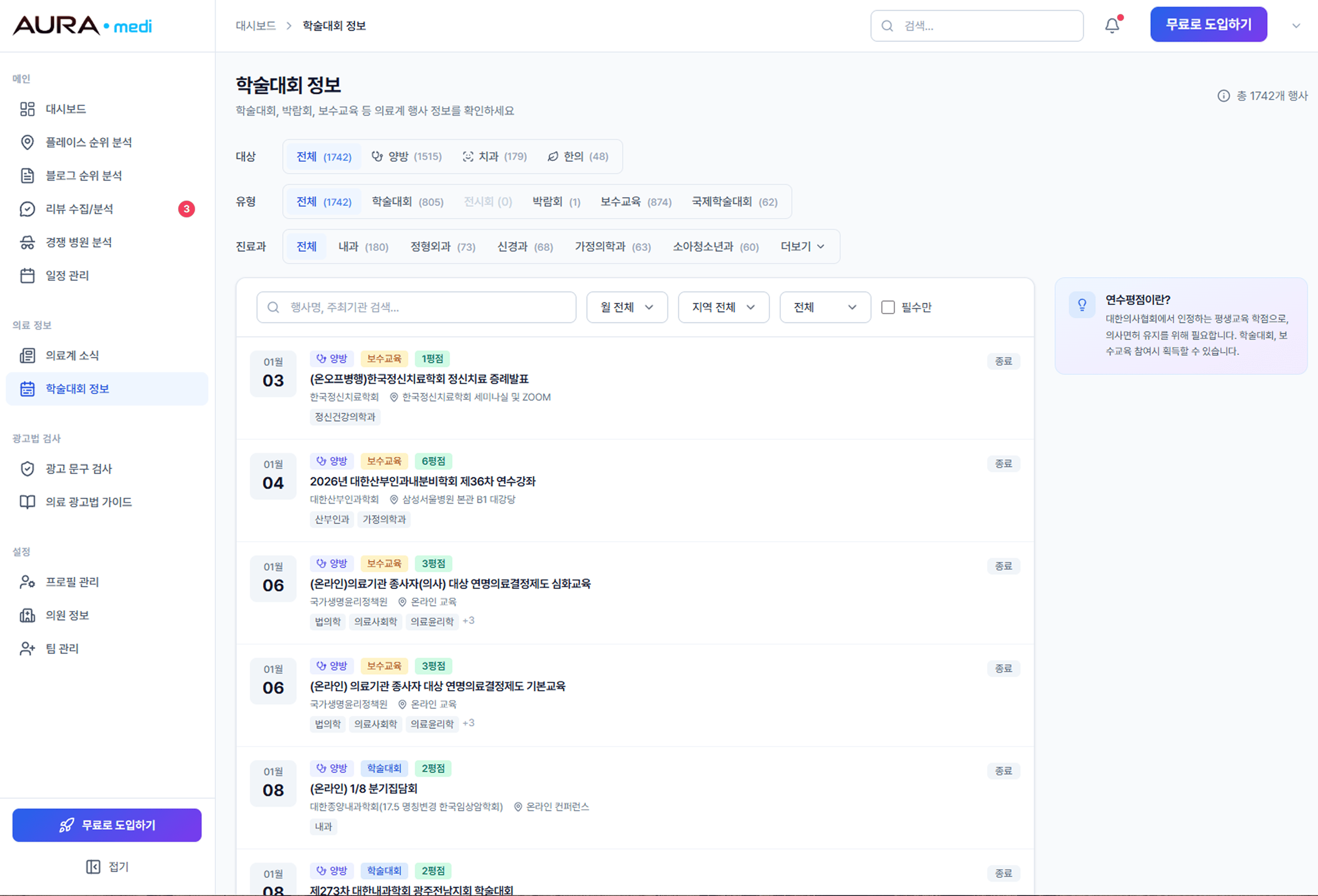1318x896 pixels.
Task: Click 종료 status on 01월 04 event
Action: pyautogui.click(x=1003, y=463)
